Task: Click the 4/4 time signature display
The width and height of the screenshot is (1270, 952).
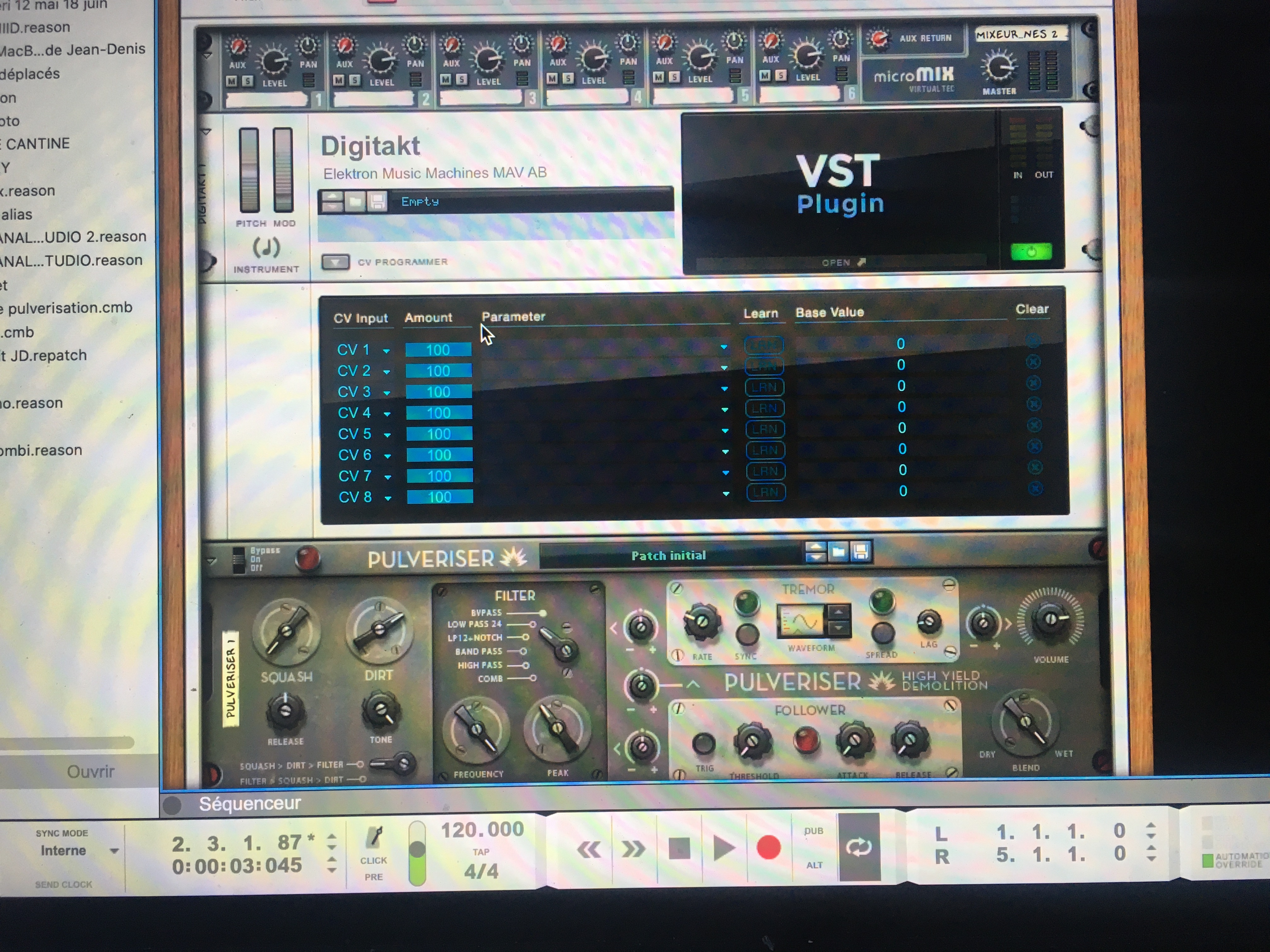Action: pos(481,871)
